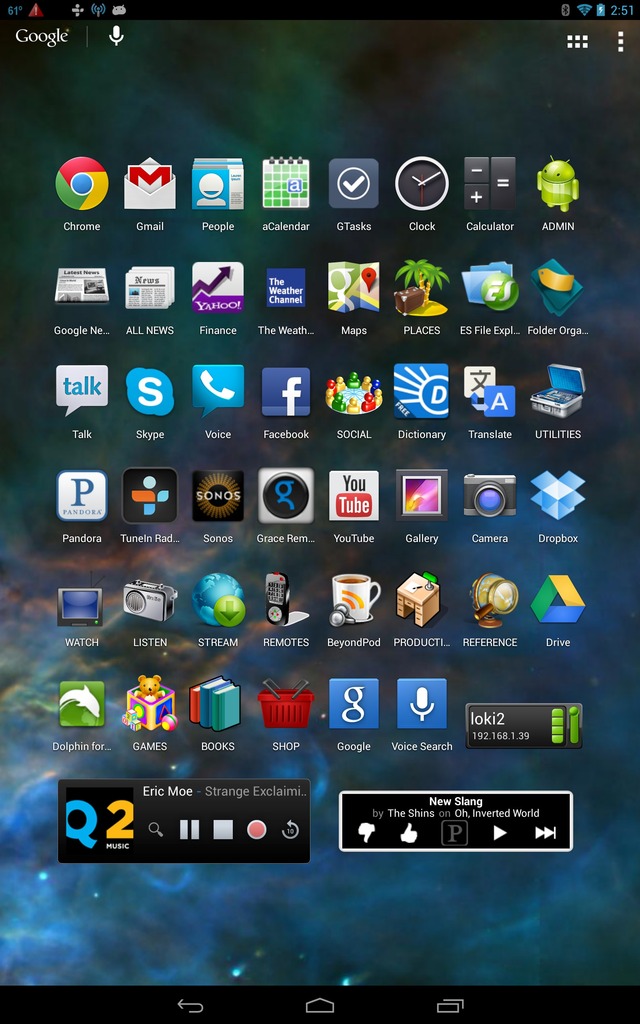Image resolution: width=640 pixels, height=1024 pixels.
Task: Open the all apps grid
Action: tap(577, 42)
